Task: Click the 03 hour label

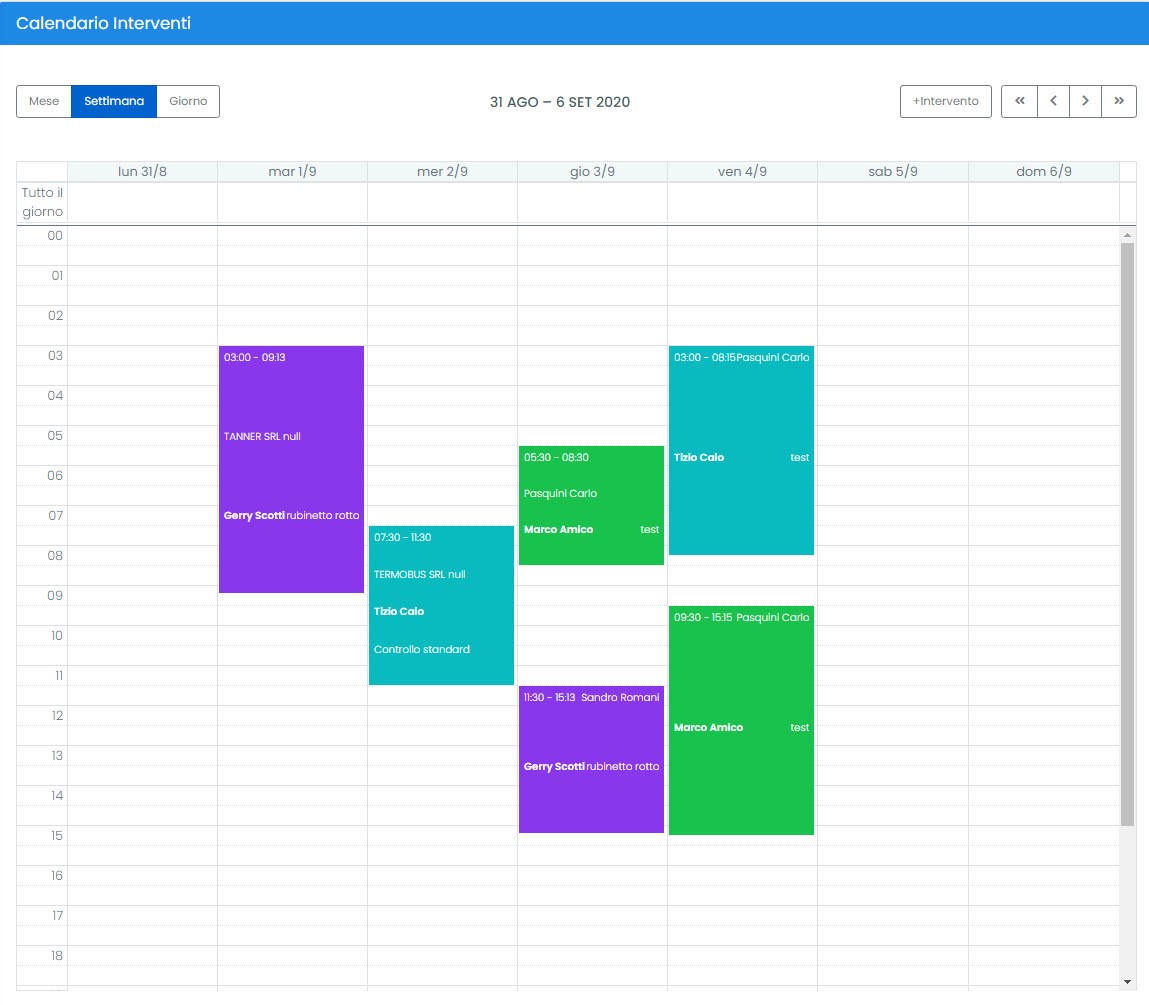Action: [55, 356]
